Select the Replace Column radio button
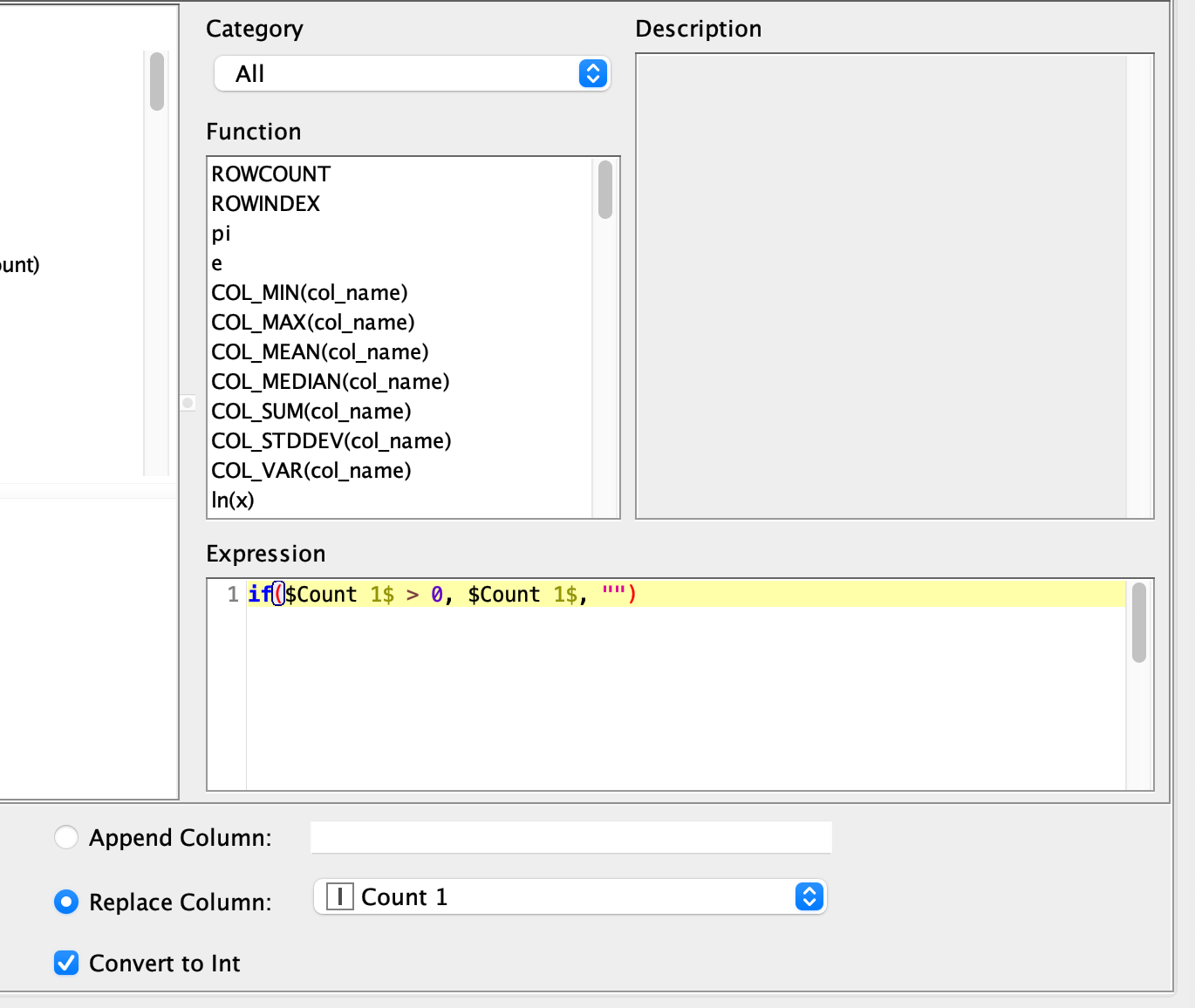Image resolution: width=1195 pixels, height=1008 pixels. pos(66,902)
